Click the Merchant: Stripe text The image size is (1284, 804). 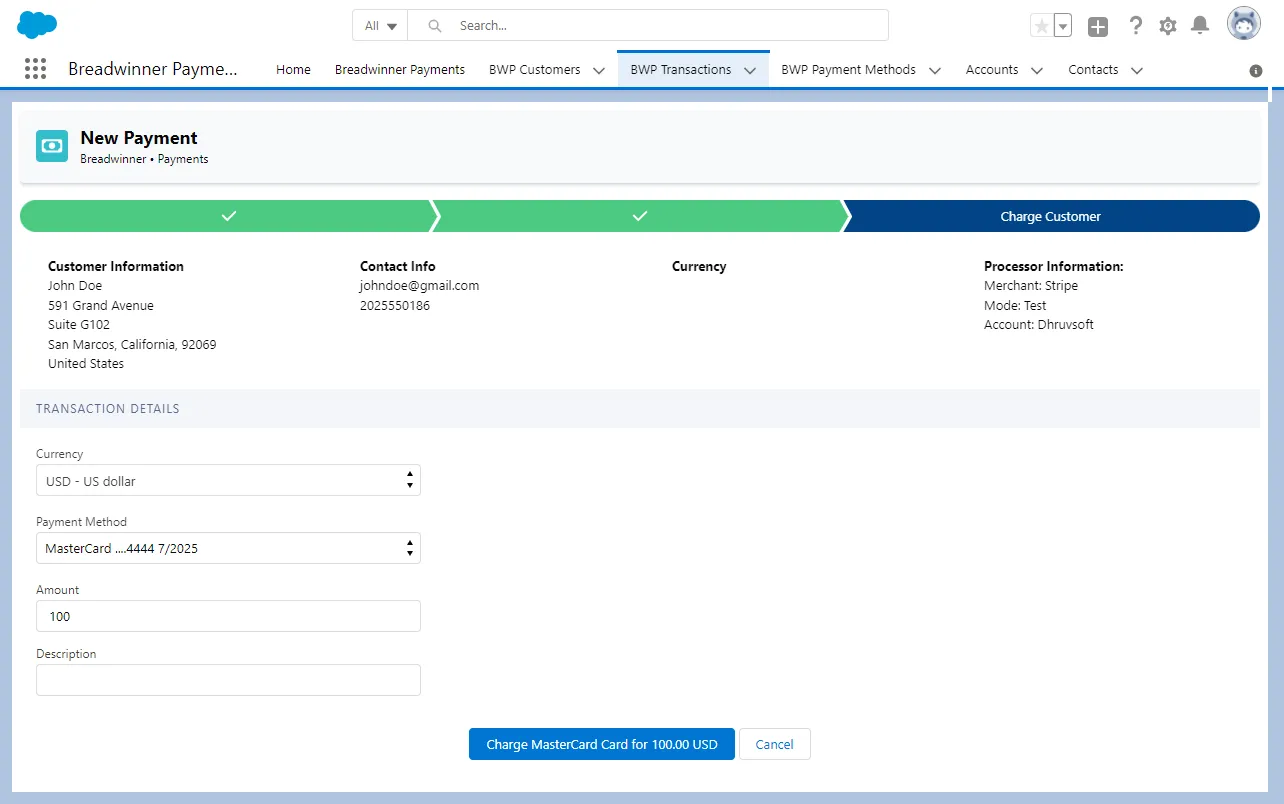(x=1031, y=286)
